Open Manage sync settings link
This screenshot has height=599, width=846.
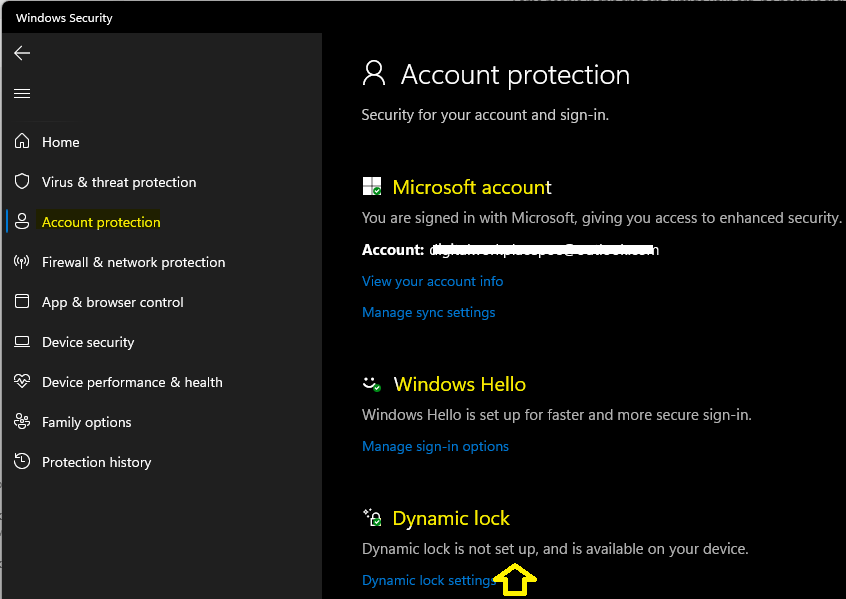pyautogui.click(x=428, y=312)
